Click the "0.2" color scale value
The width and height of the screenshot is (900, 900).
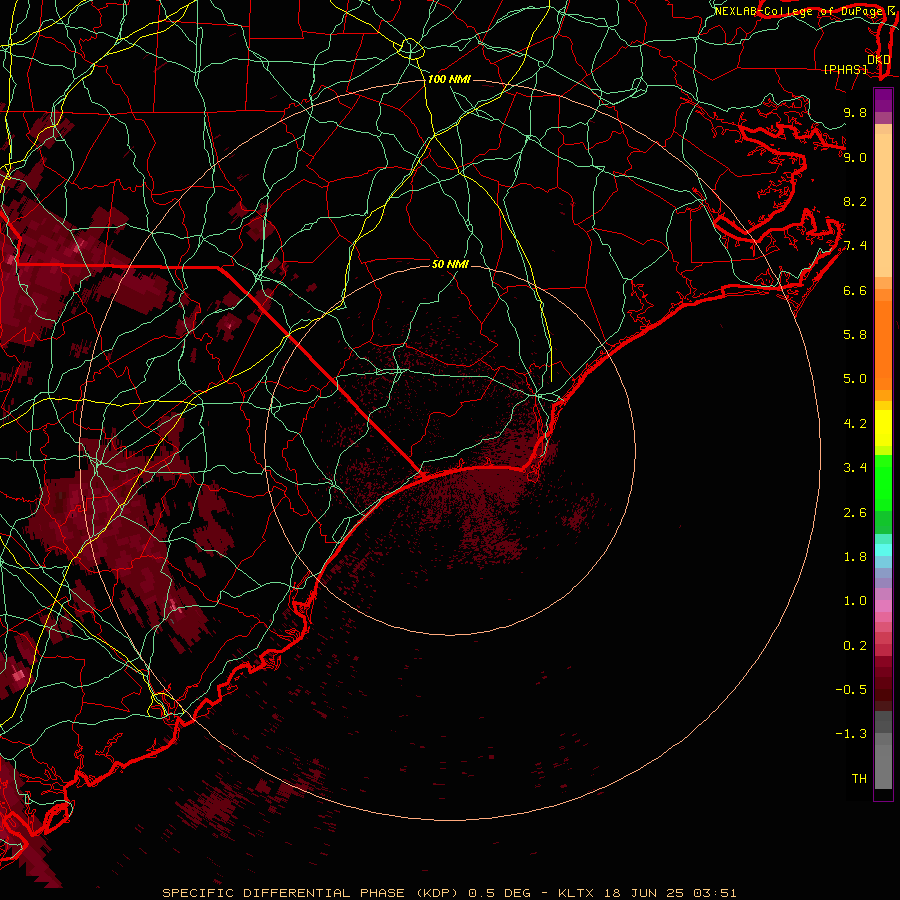coord(855,646)
